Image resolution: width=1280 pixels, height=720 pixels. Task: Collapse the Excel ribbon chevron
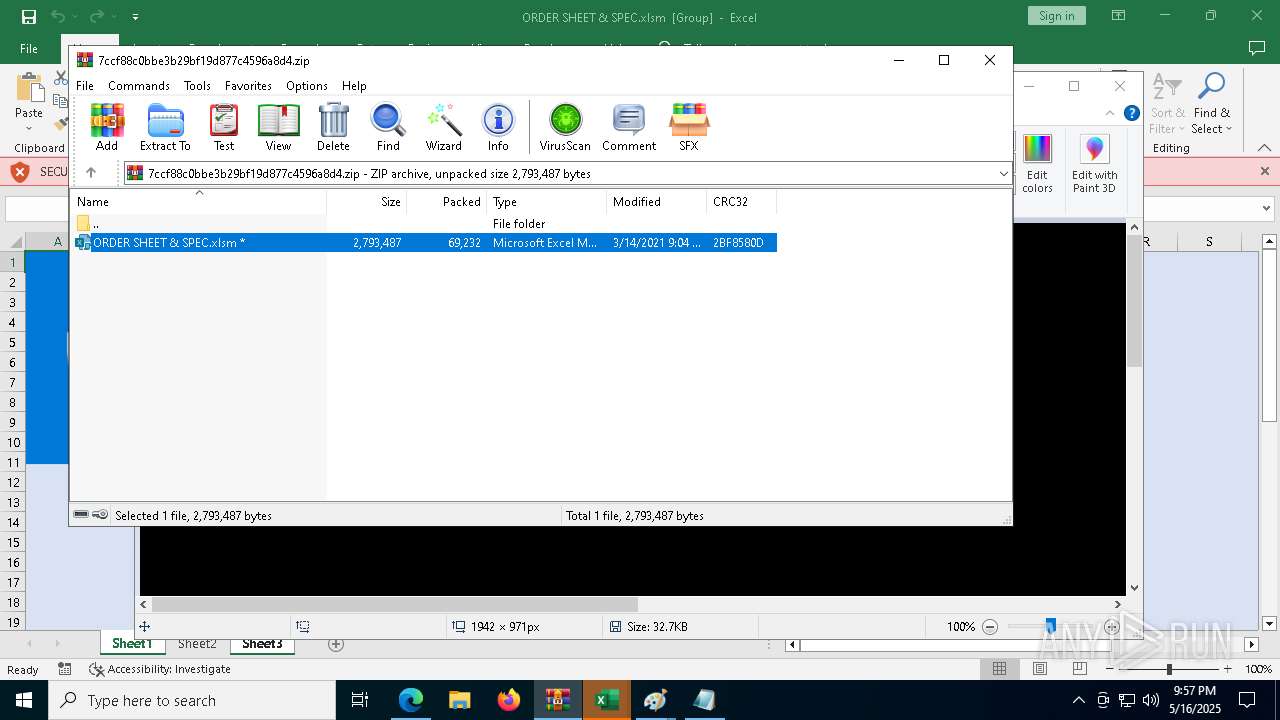1265,148
